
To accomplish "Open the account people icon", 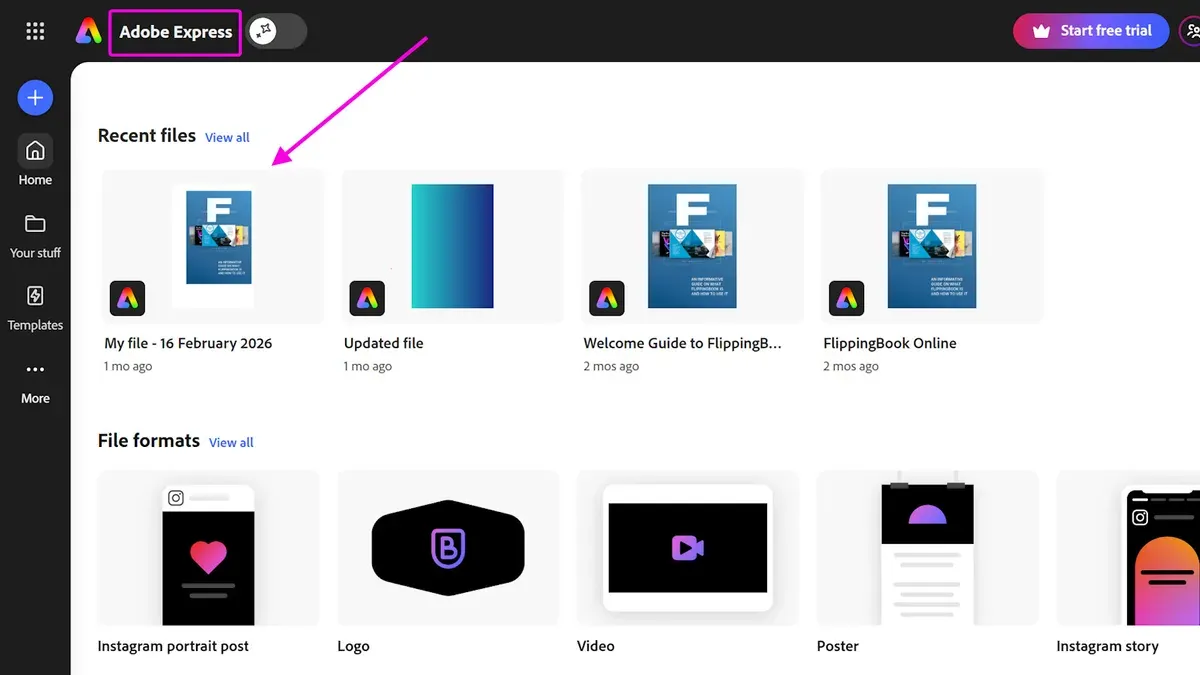I will coord(1190,31).
